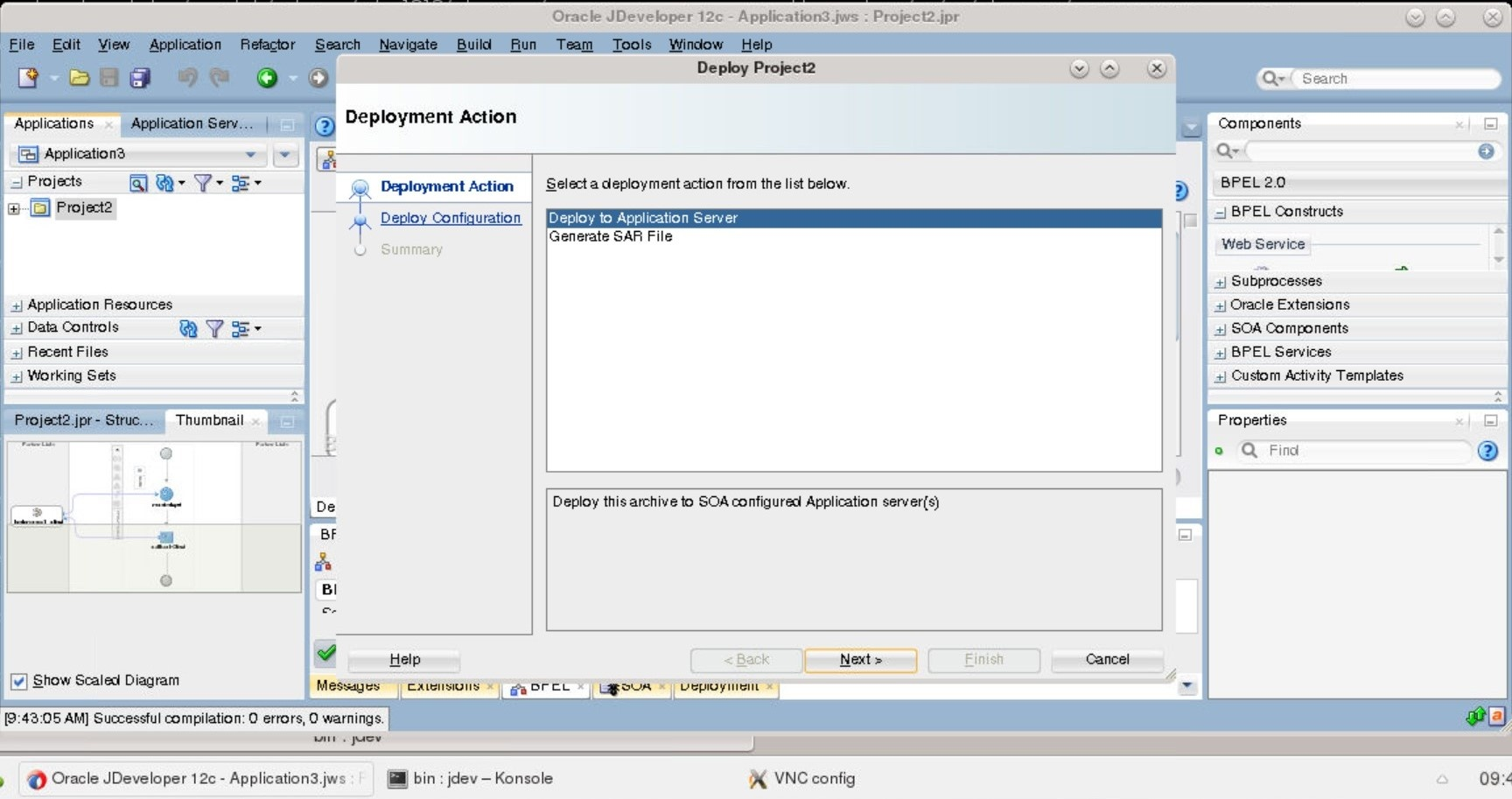
Task: Click the blue help icon in the Properties panel
Action: pos(1487,451)
